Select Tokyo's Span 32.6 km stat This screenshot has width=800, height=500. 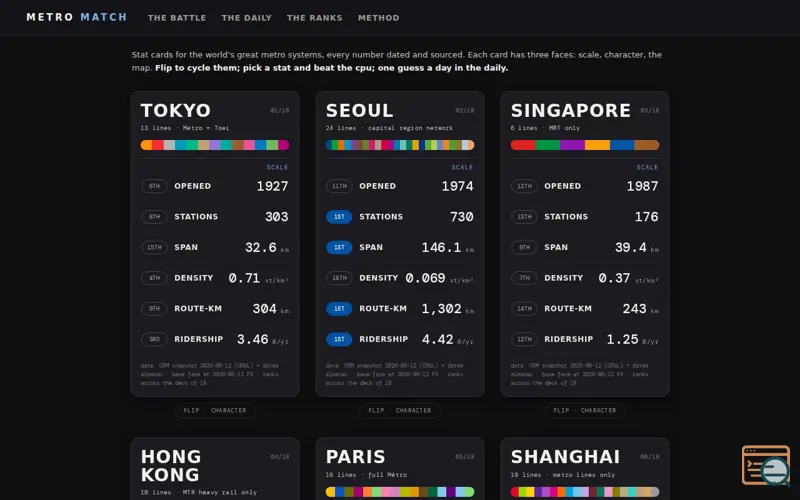point(215,247)
